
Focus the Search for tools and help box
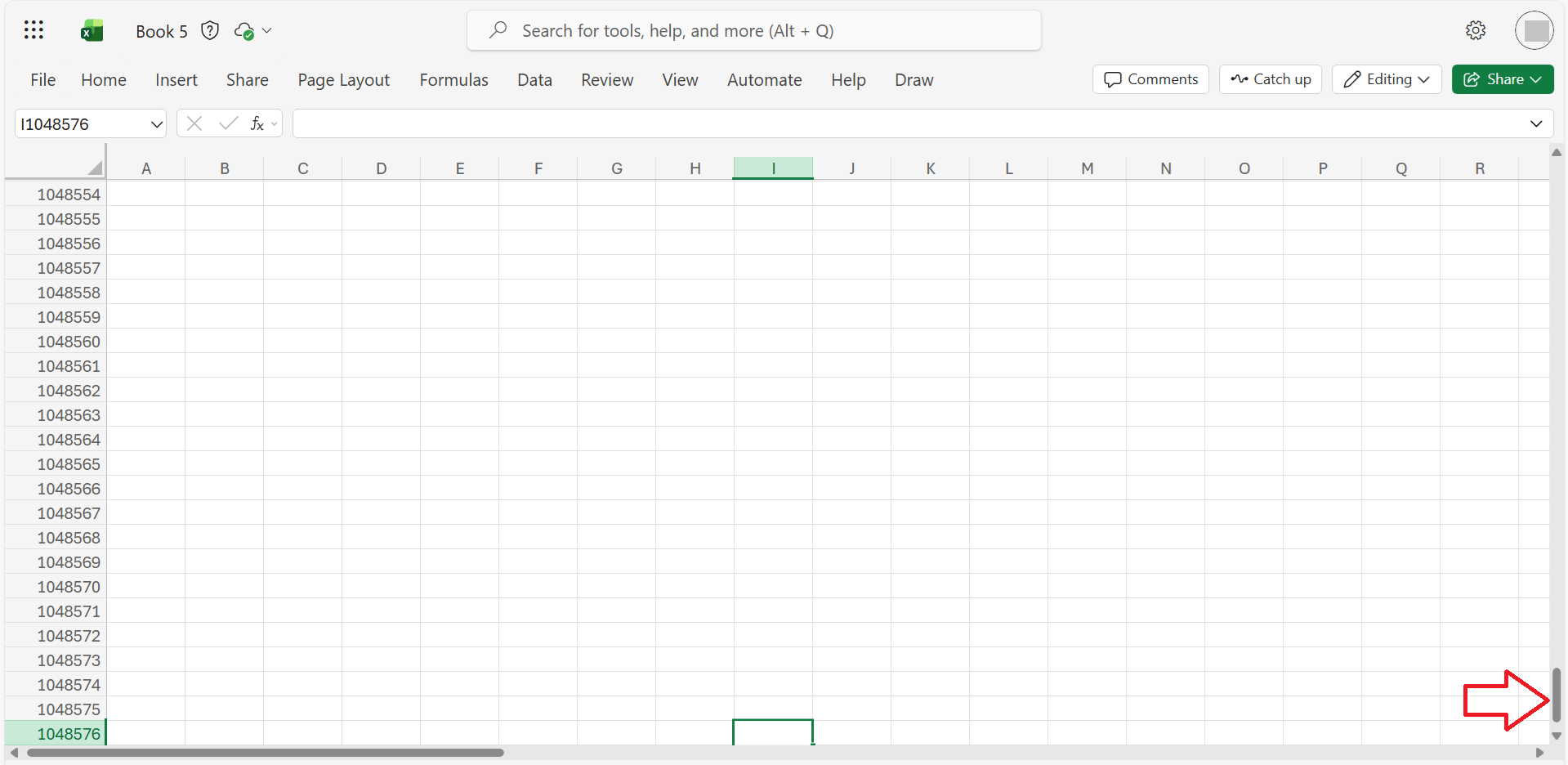753,31
